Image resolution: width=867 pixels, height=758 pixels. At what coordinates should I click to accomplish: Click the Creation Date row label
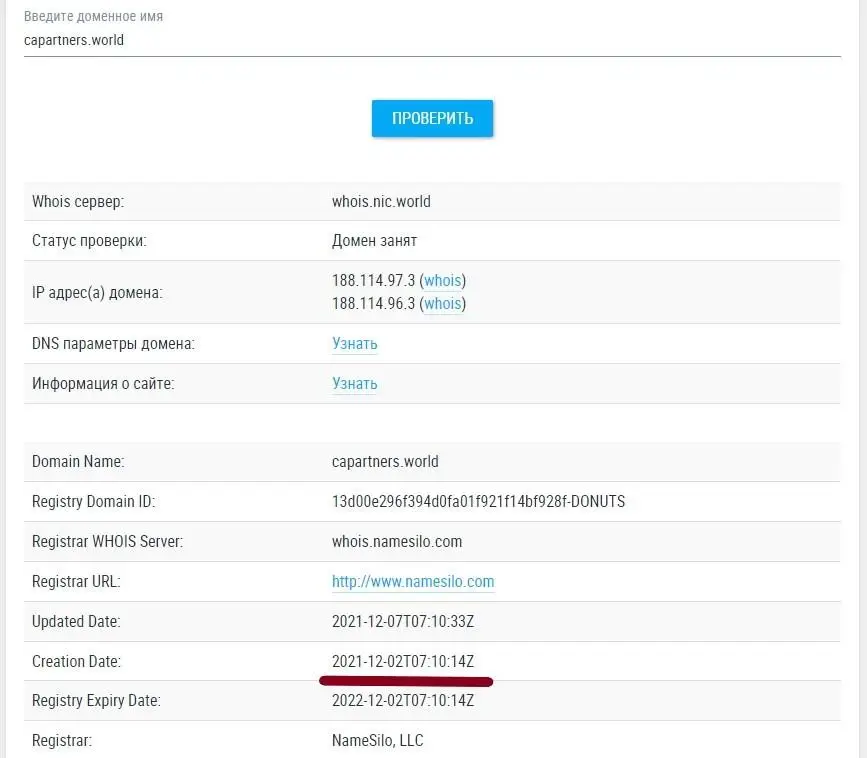coord(76,661)
